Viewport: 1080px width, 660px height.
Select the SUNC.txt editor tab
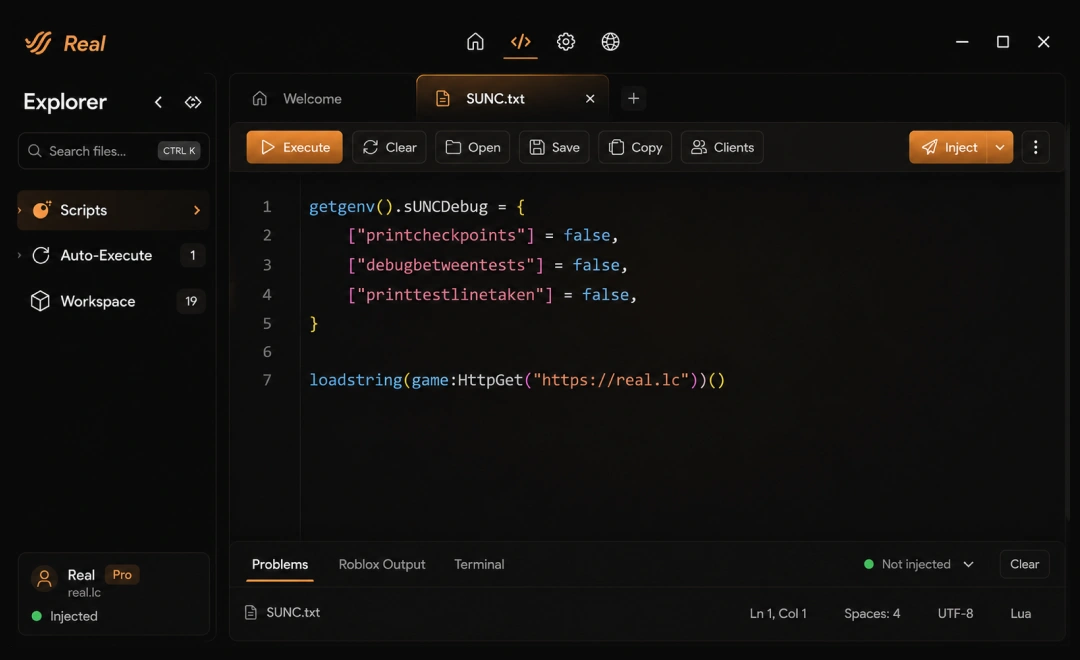pos(512,99)
